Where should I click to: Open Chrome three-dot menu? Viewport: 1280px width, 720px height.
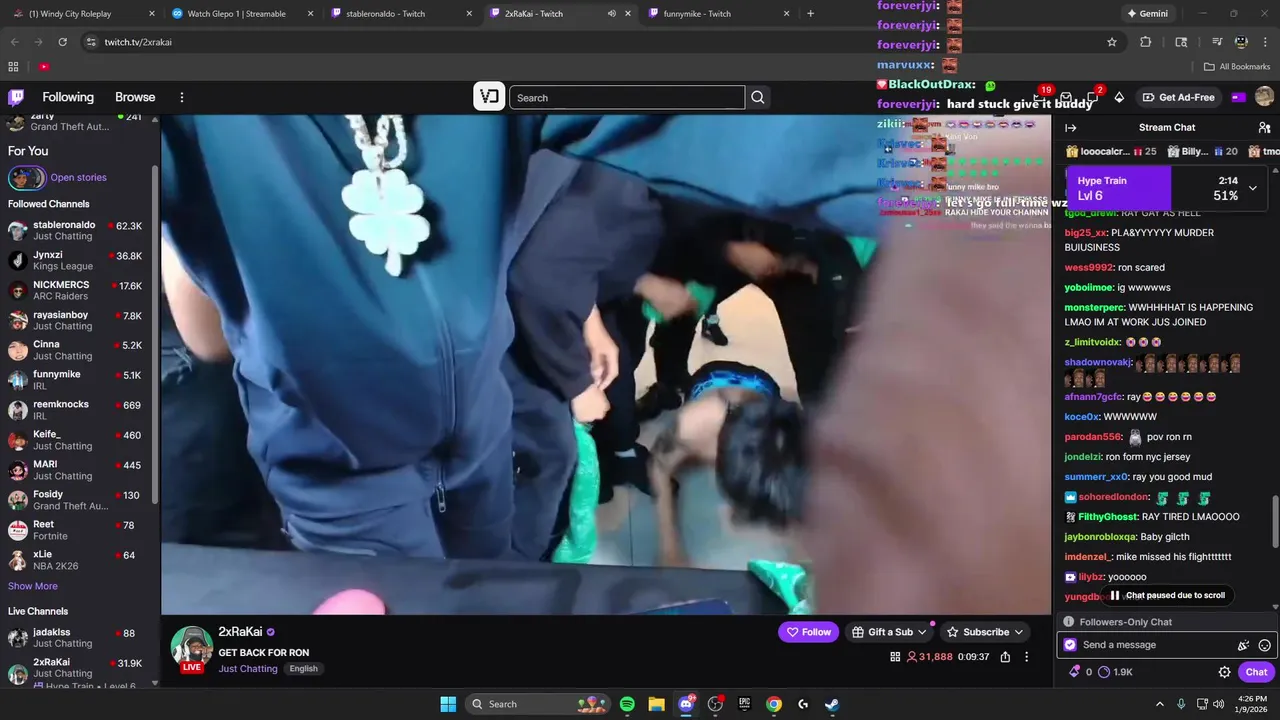pos(1266,42)
